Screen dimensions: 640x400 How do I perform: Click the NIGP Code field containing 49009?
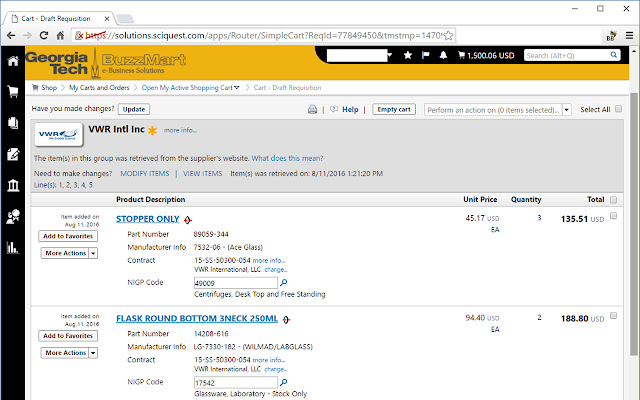(236, 283)
